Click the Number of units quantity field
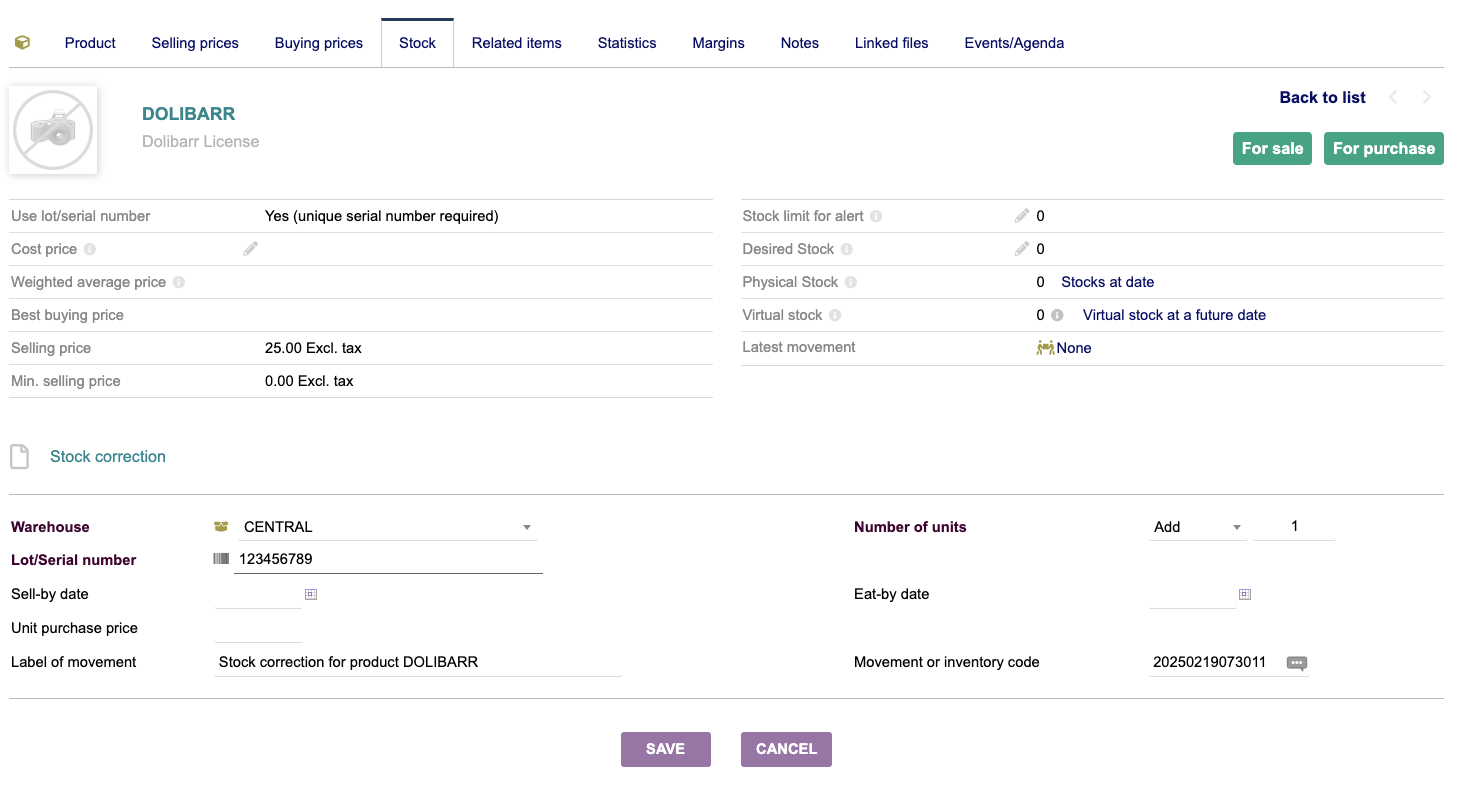The width and height of the screenshot is (1467, 797). pos(1294,526)
